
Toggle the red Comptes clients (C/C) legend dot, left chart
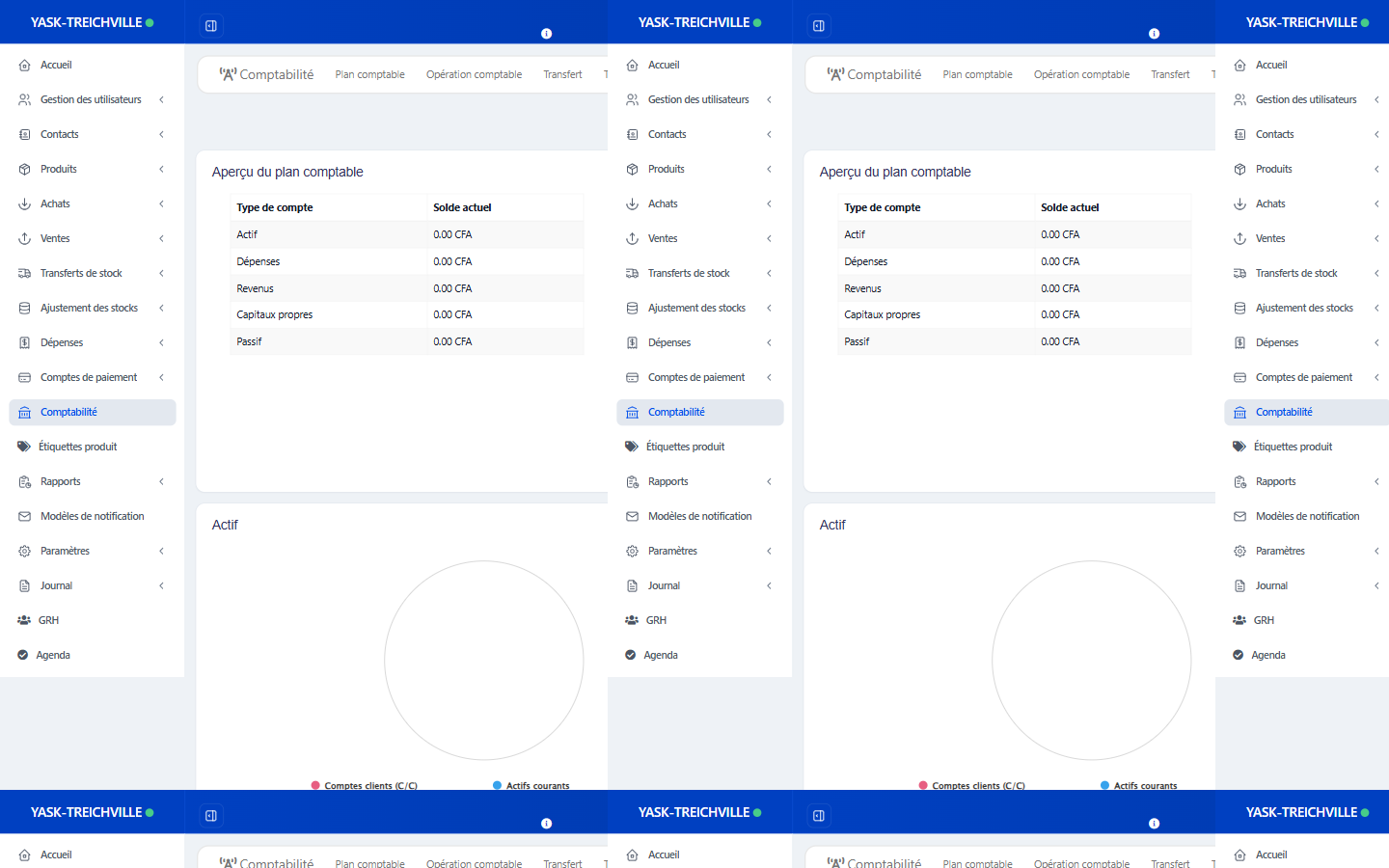[x=315, y=785]
